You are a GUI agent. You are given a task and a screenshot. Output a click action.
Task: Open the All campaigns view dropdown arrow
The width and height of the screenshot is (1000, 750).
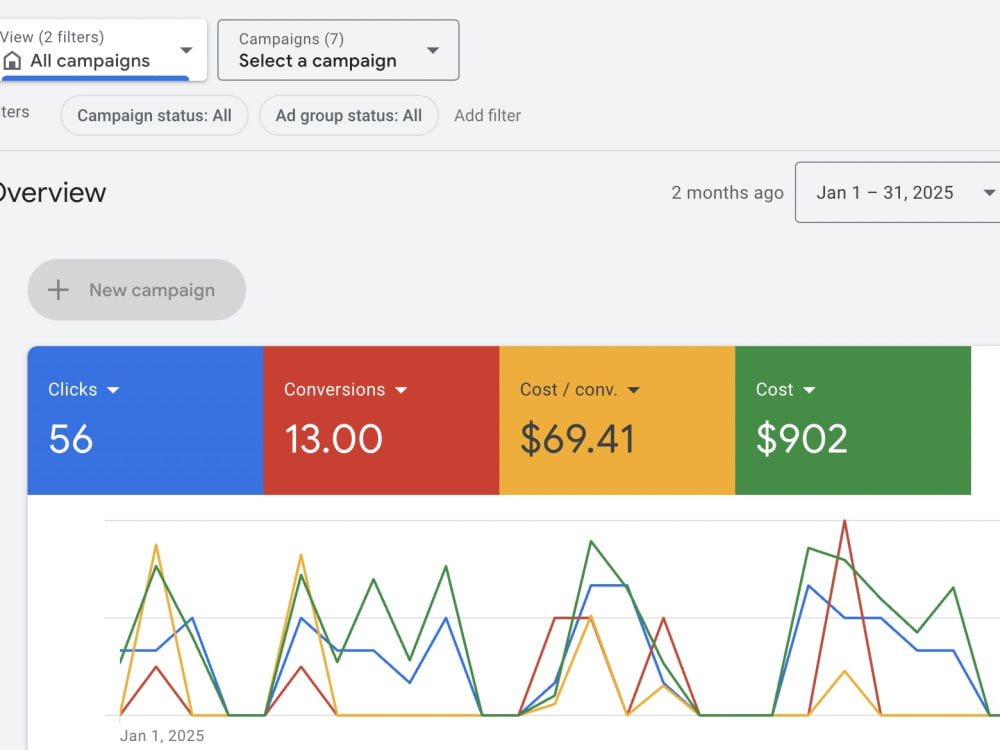186,50
